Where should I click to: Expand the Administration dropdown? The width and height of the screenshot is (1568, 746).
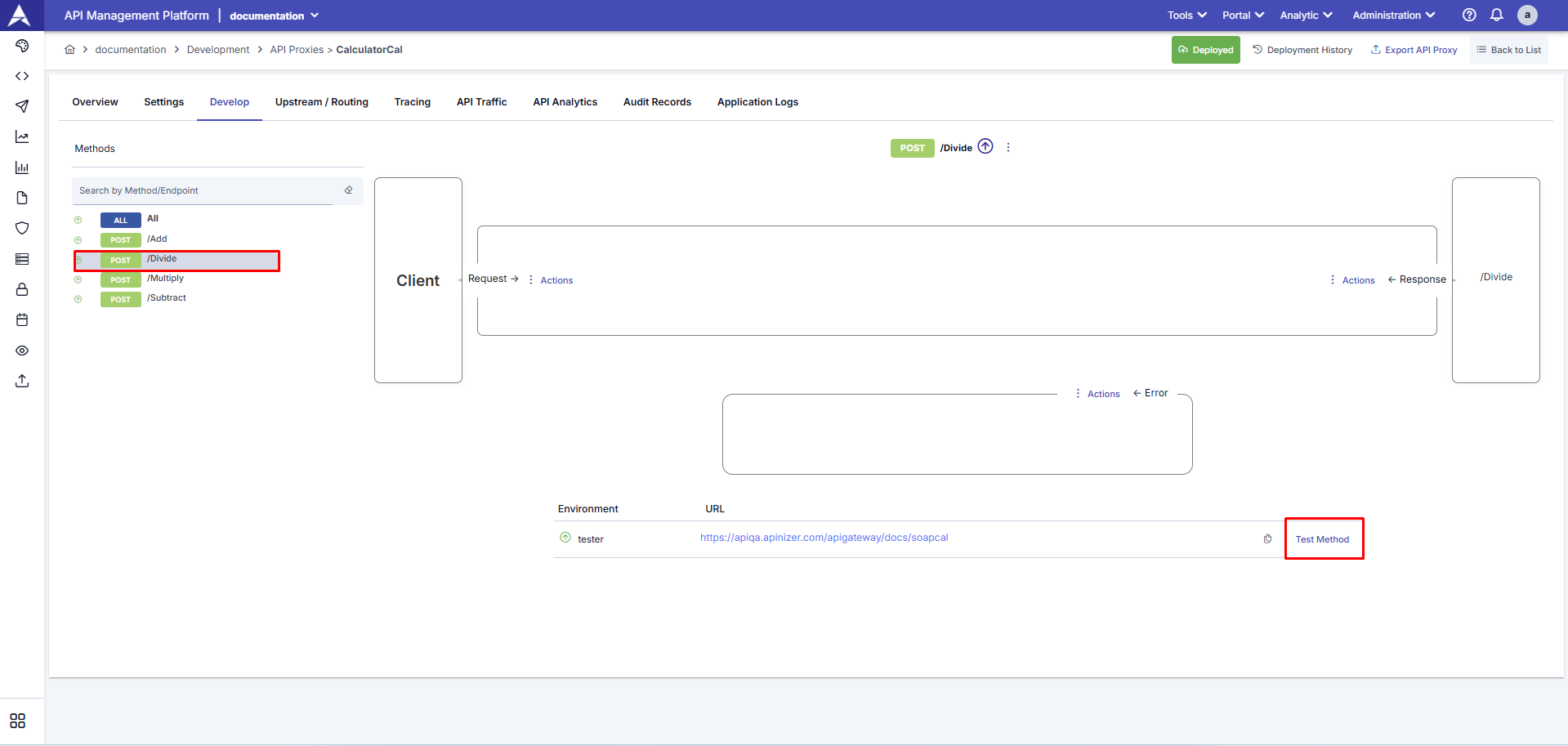(1392, 15)
